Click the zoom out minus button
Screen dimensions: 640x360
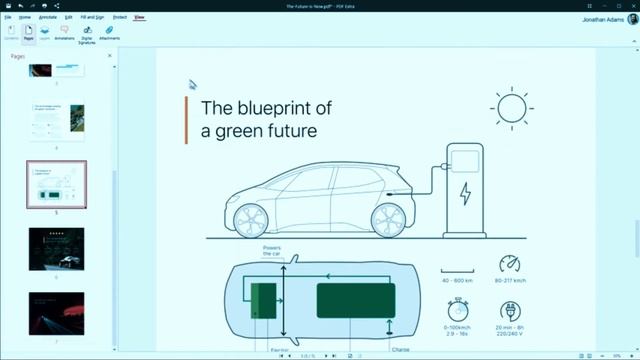tap(602, 356)
